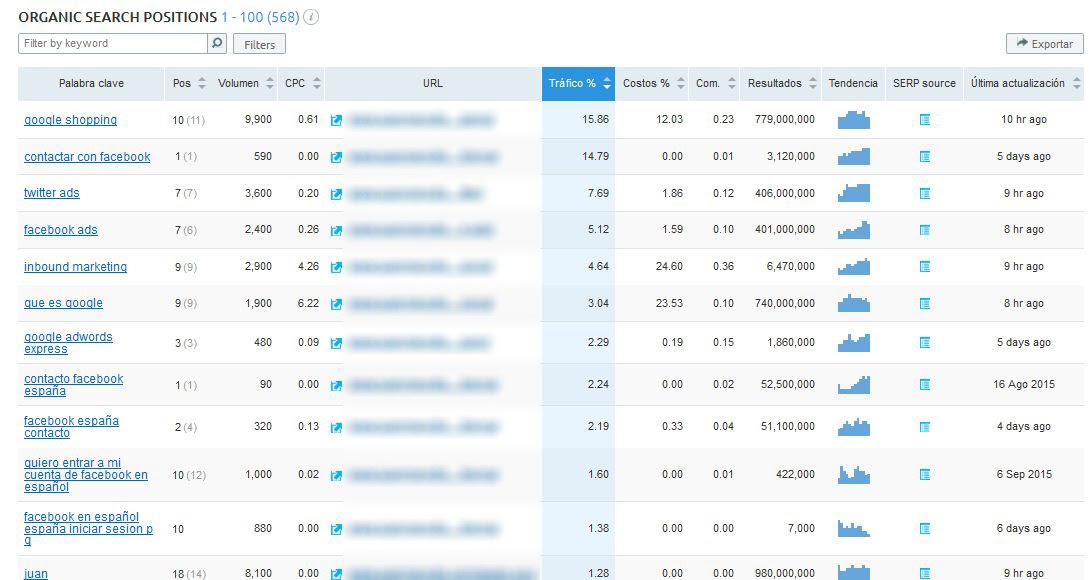Click the Palabra clave column header

pos(91,83)
